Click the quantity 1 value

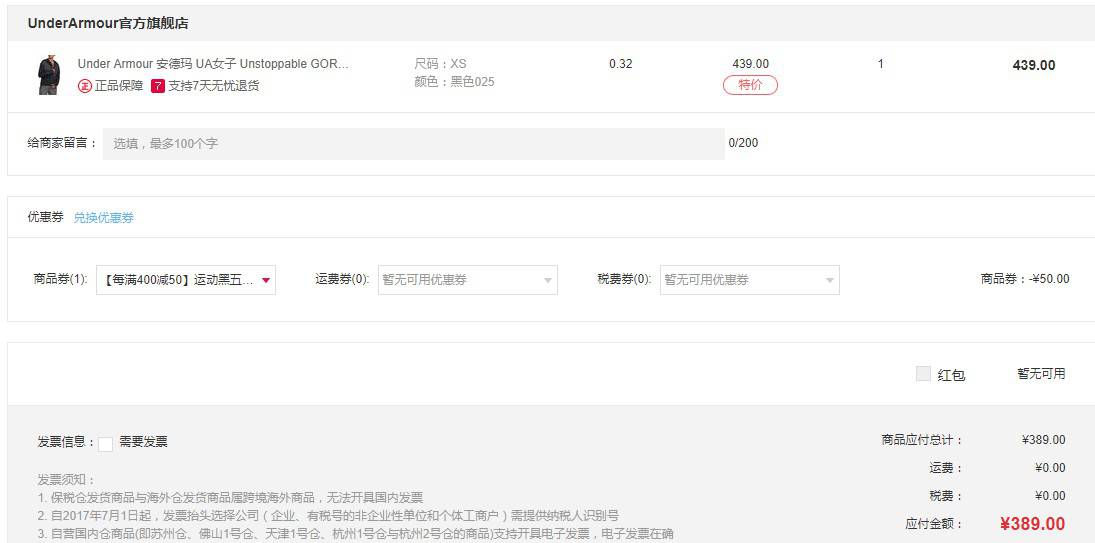pyautogui.click(x=881, y=64)
